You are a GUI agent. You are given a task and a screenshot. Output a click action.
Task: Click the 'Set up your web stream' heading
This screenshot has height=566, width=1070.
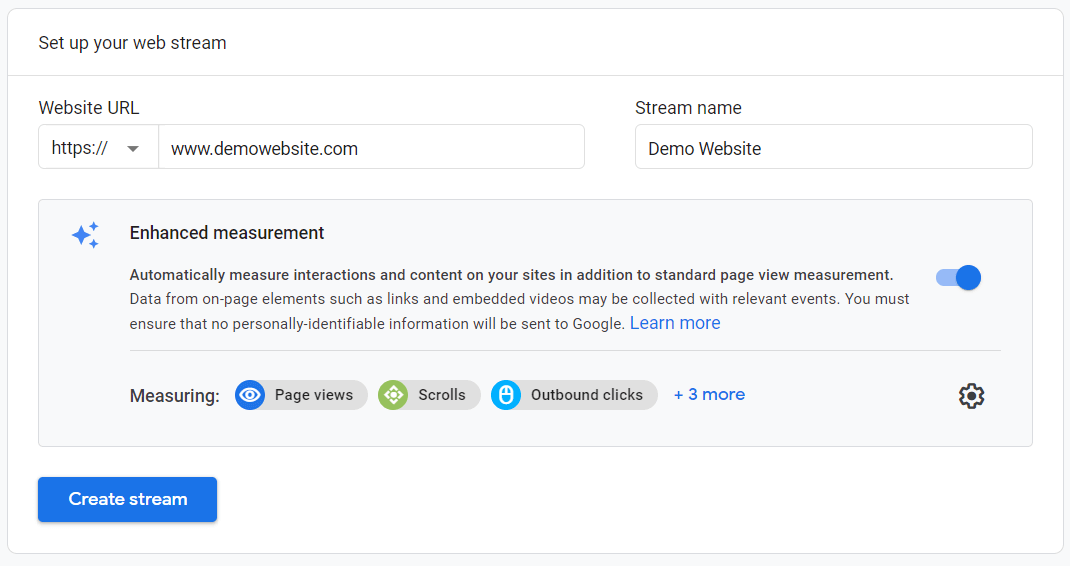click(x=132, y=43)
